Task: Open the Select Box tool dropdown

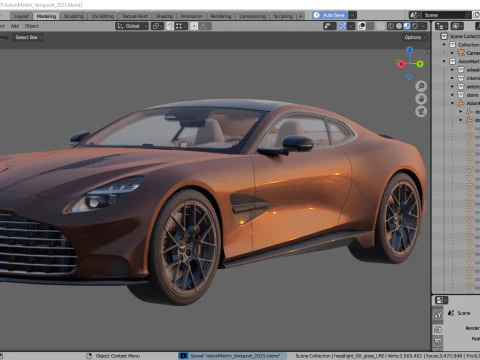Action: (28, 37)
